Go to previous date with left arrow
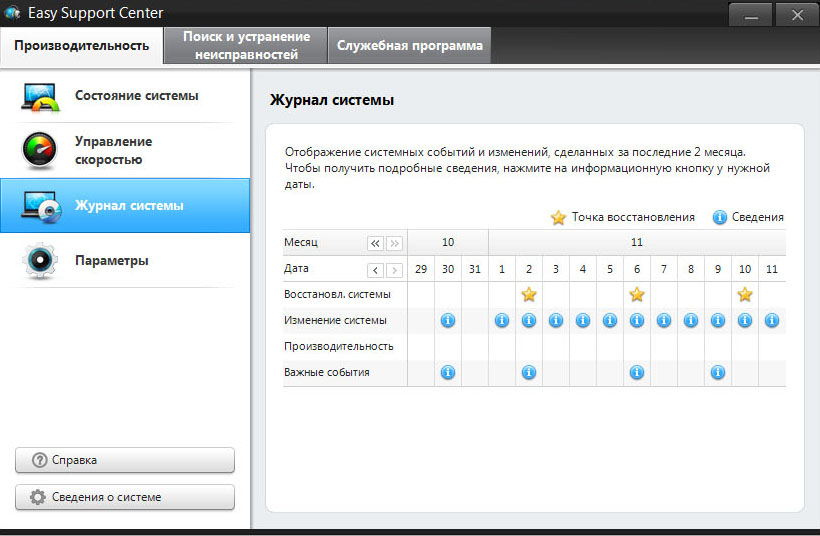The height and width of the screenshot is (536, 820). 375,270
